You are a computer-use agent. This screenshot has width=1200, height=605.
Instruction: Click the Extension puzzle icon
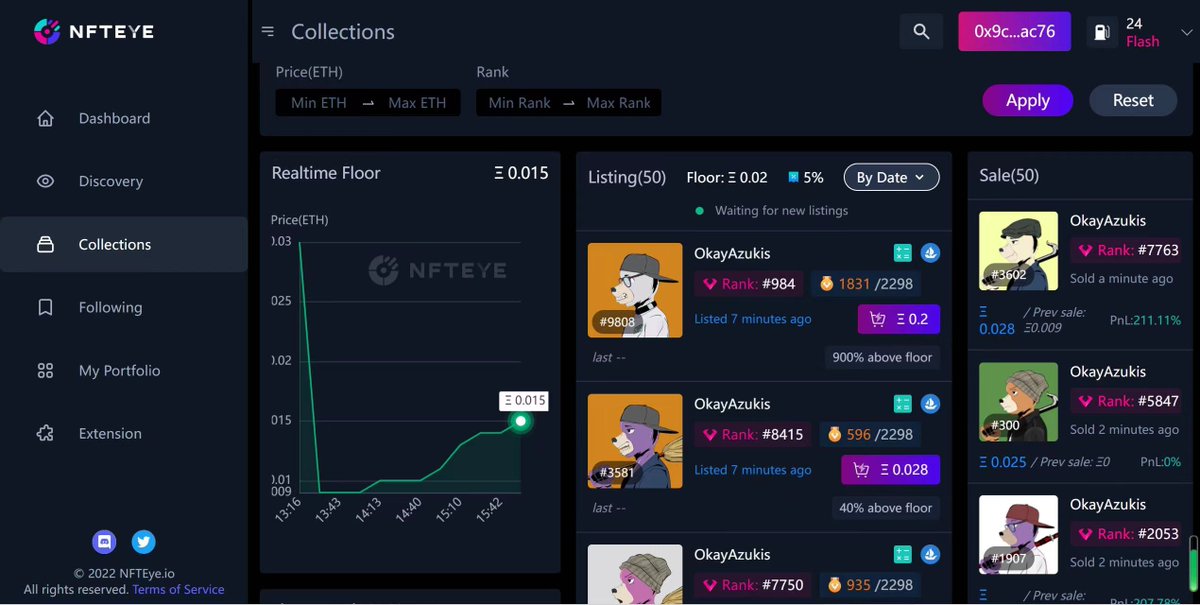point(45,433)
